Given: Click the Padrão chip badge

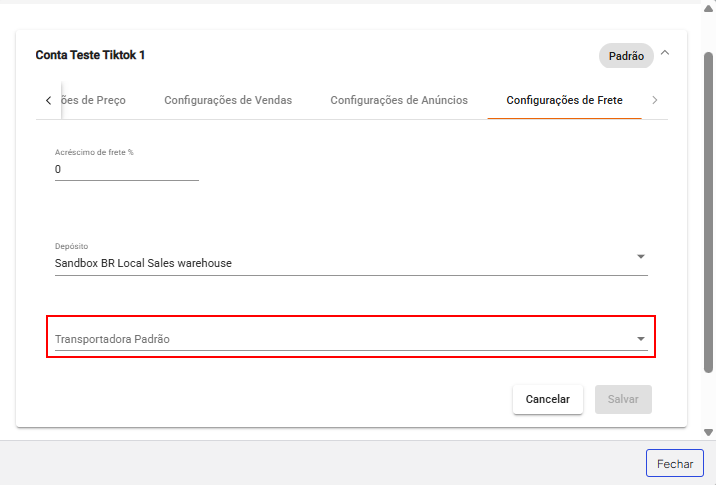Looking at the screenshot, I should [626, 56].
